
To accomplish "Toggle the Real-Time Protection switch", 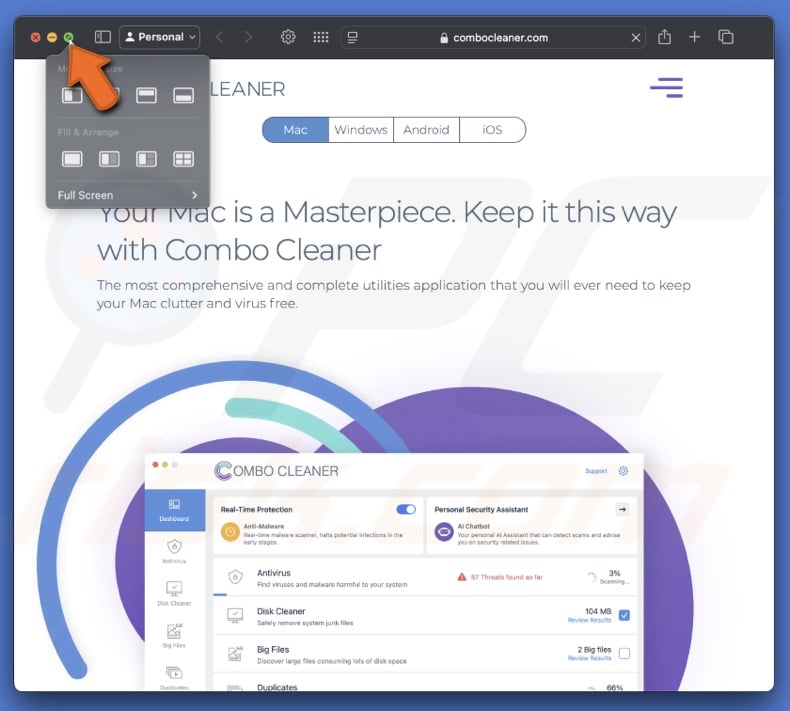I will (x=406, y=509).
